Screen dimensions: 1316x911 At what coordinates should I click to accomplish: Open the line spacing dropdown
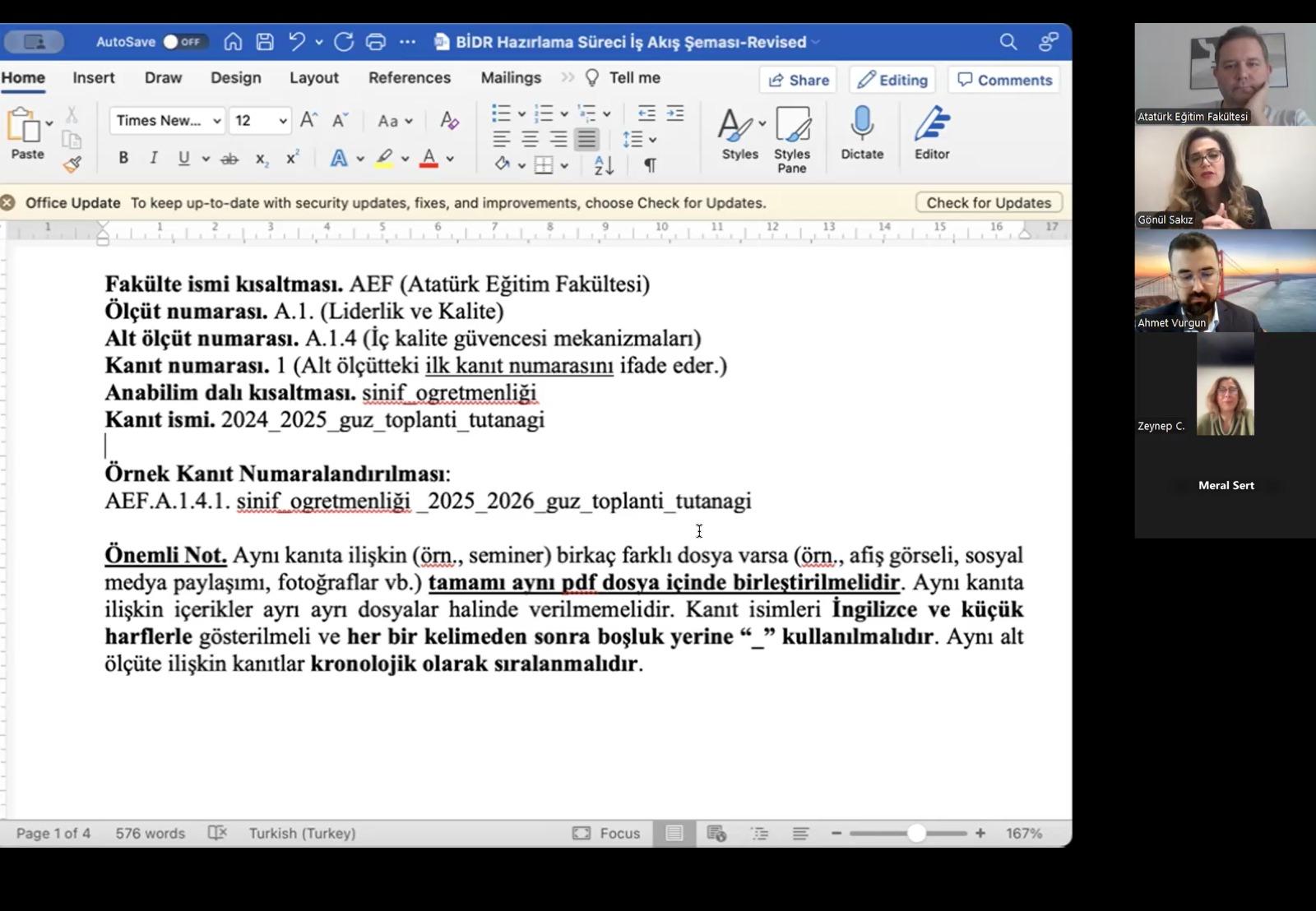point(639,139)
